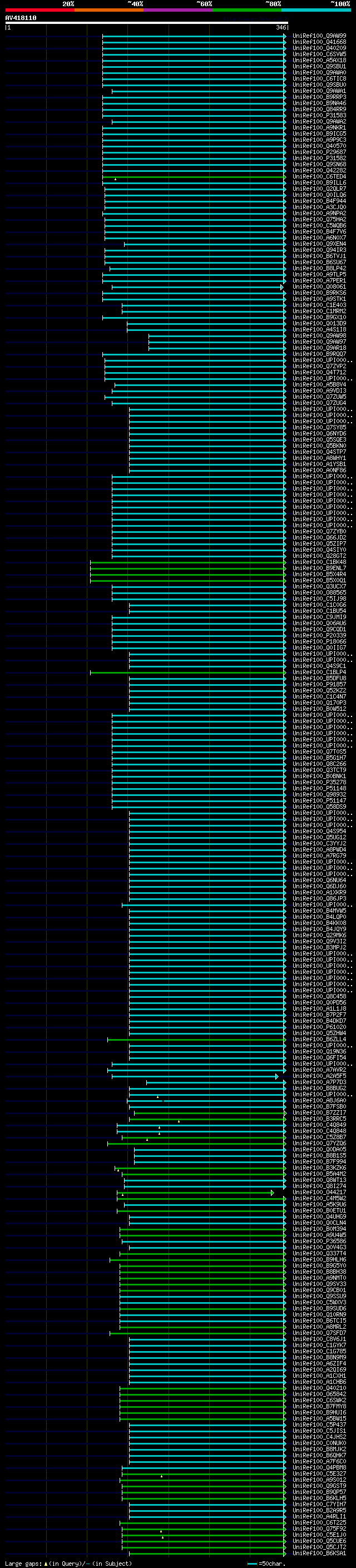Select the UniRef100_P18066 label
Screen dimensions: 356x1568
point(319,641)
